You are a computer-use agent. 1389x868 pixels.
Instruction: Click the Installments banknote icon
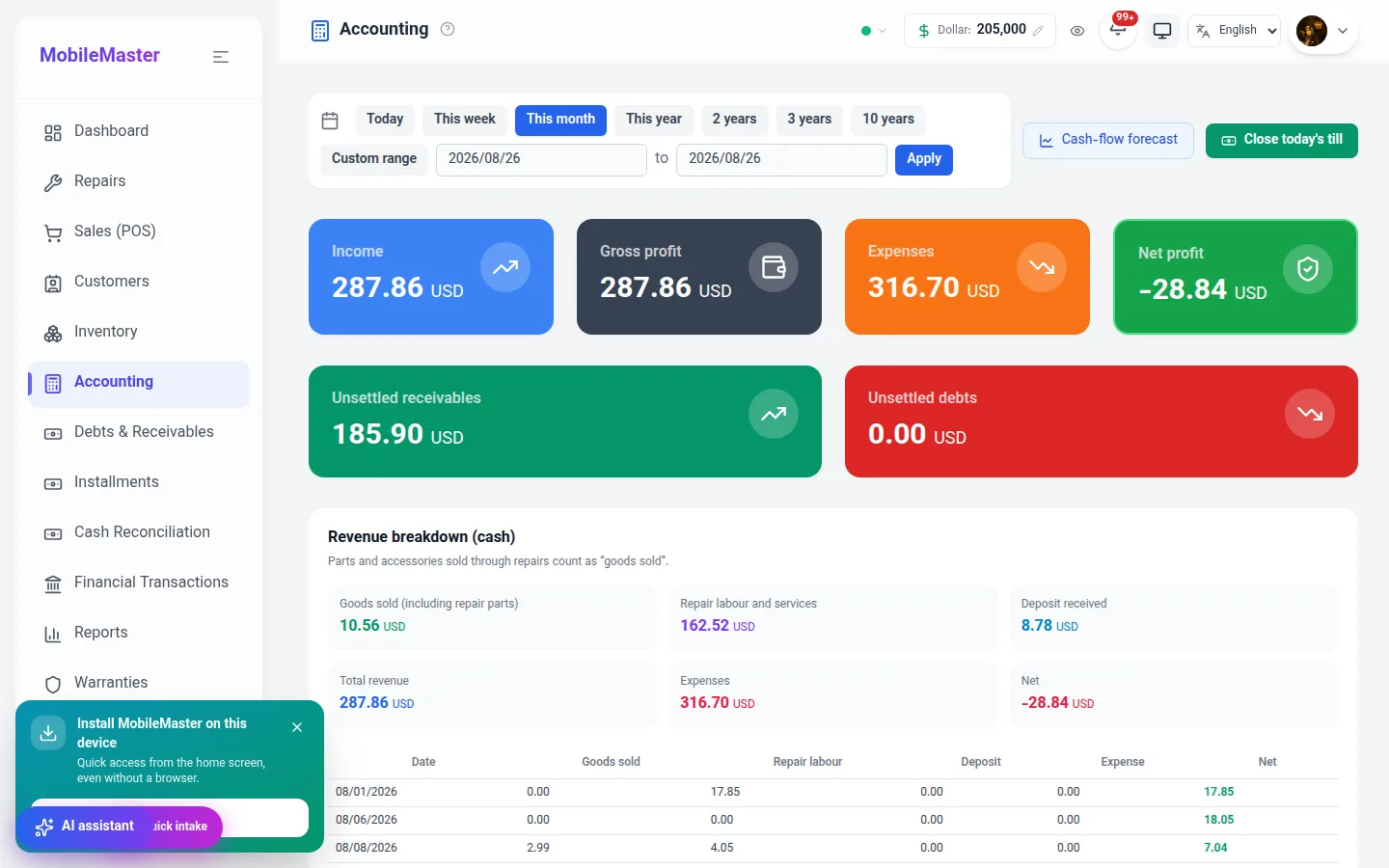point(53,483)
